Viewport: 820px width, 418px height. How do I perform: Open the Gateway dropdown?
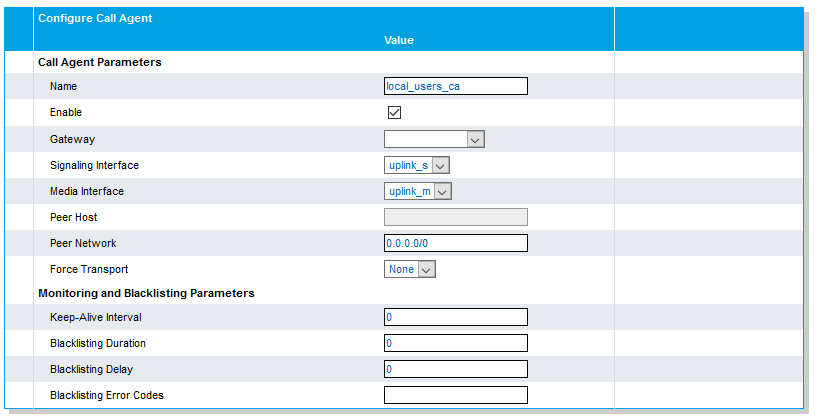(x=434, y=140)
